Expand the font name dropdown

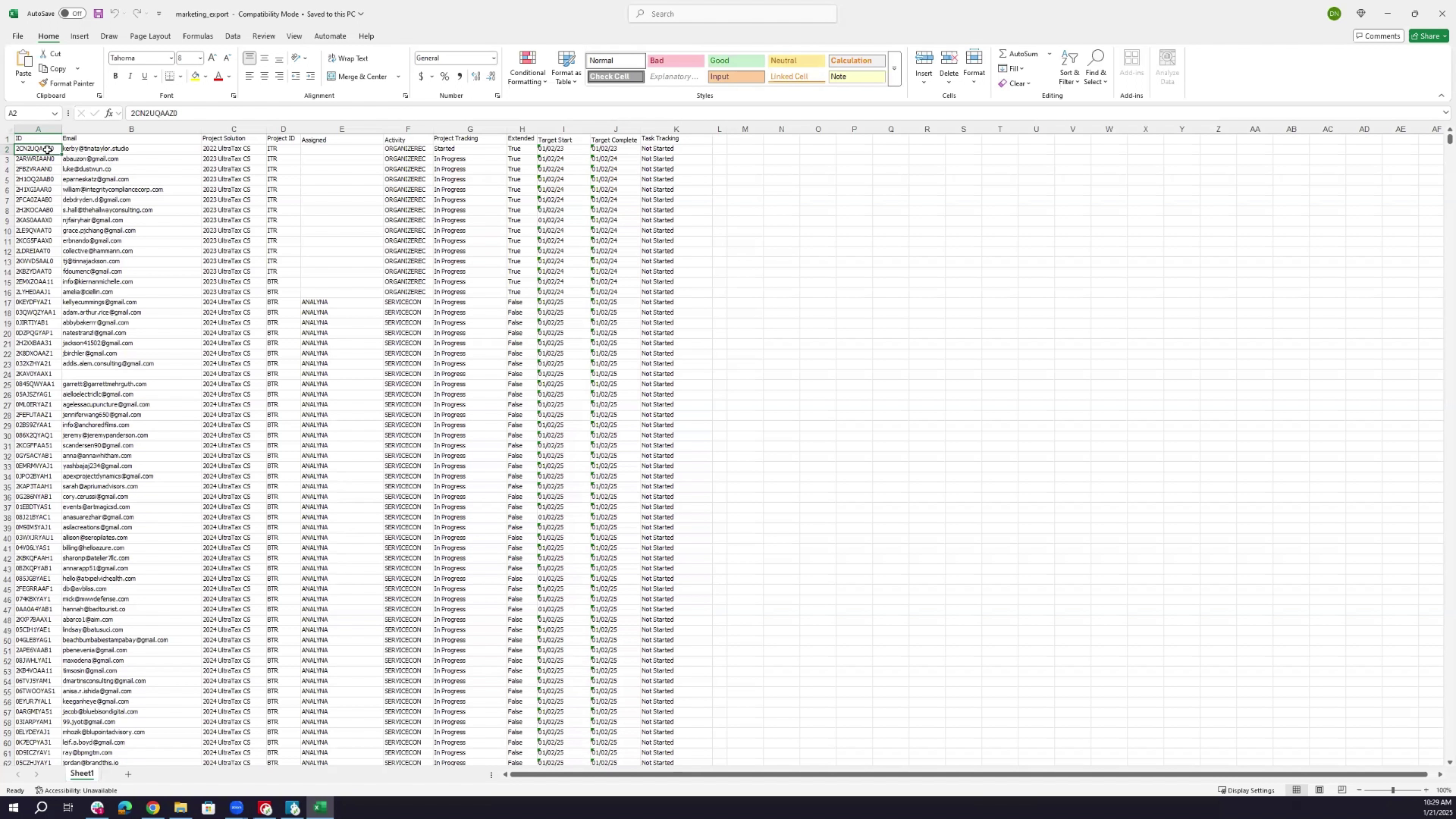click(x=171, y=58)
